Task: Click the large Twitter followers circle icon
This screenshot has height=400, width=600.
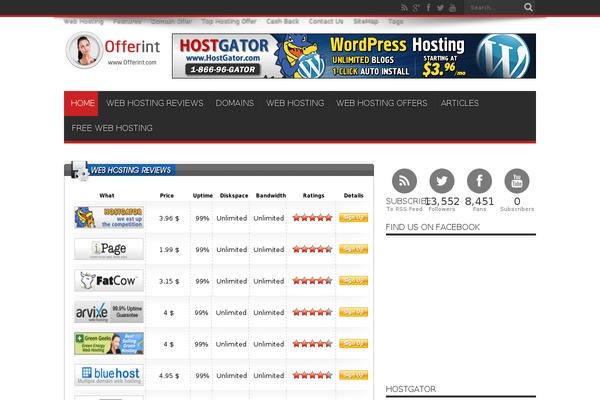Action: point(442,181)
